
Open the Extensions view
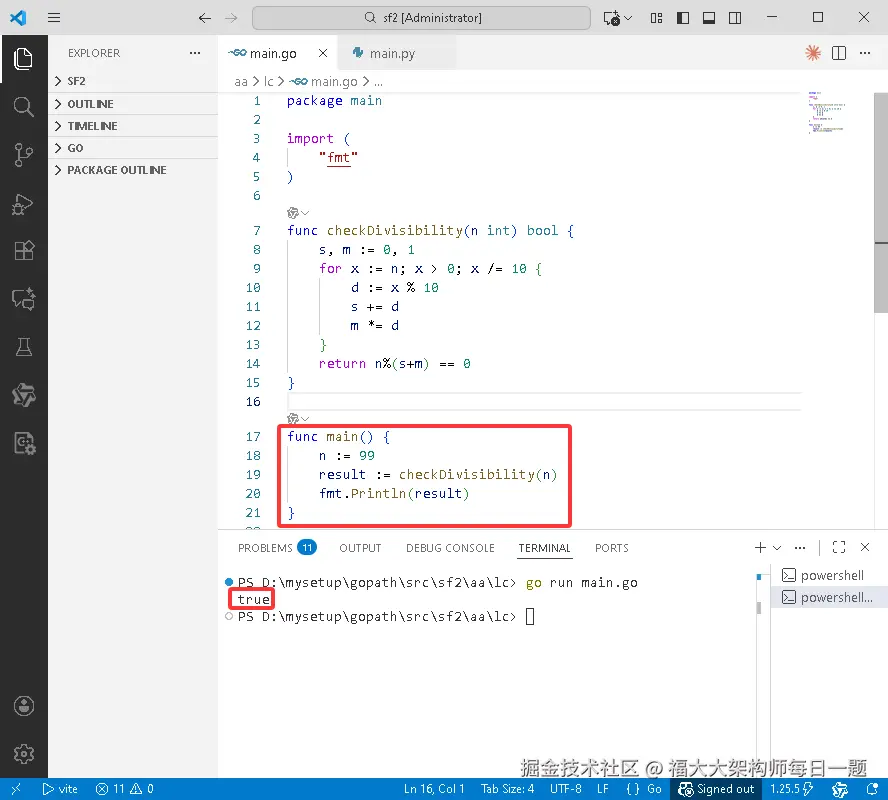tap(23, 250)
